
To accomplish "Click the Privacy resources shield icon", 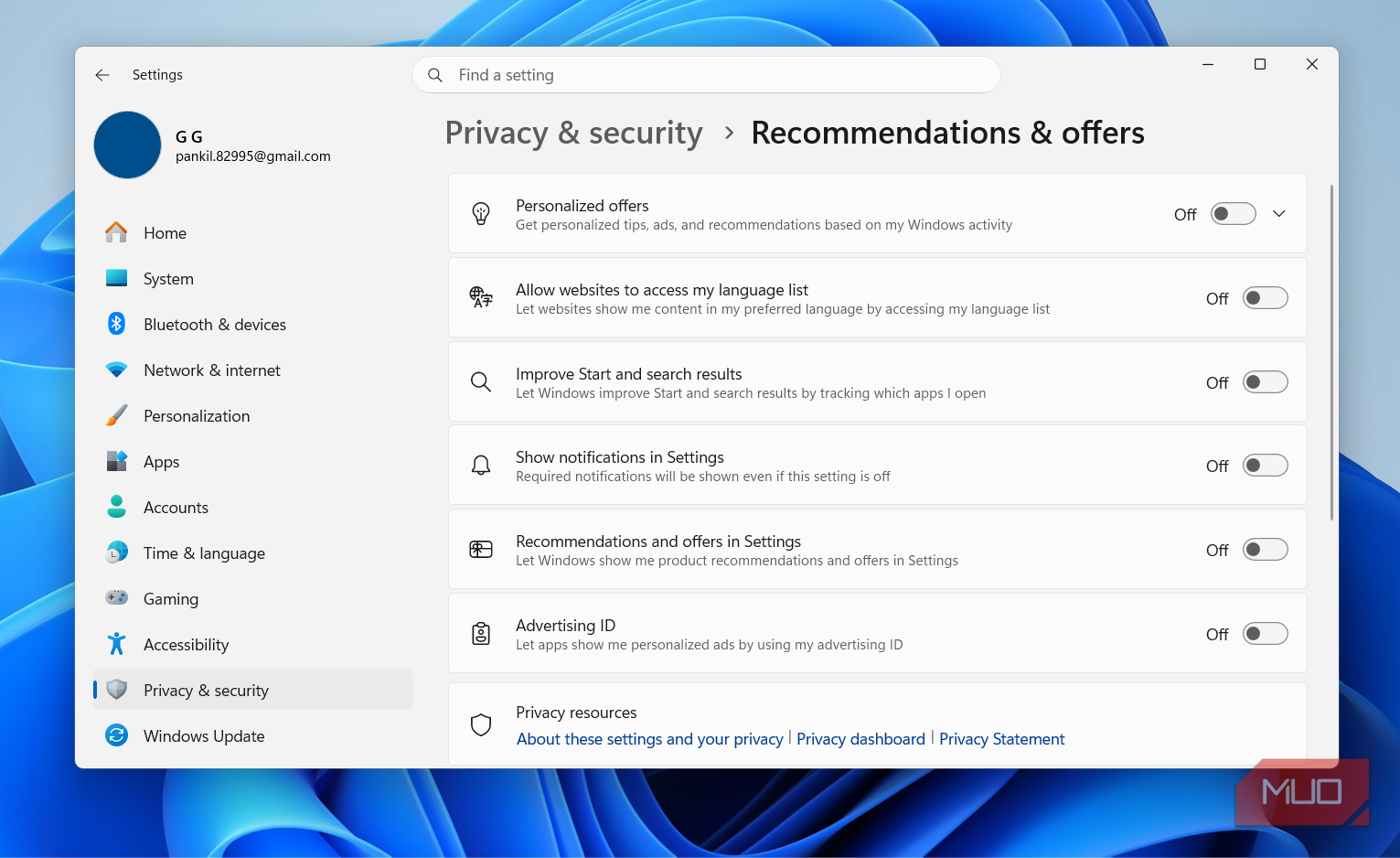I will (481, 725).
